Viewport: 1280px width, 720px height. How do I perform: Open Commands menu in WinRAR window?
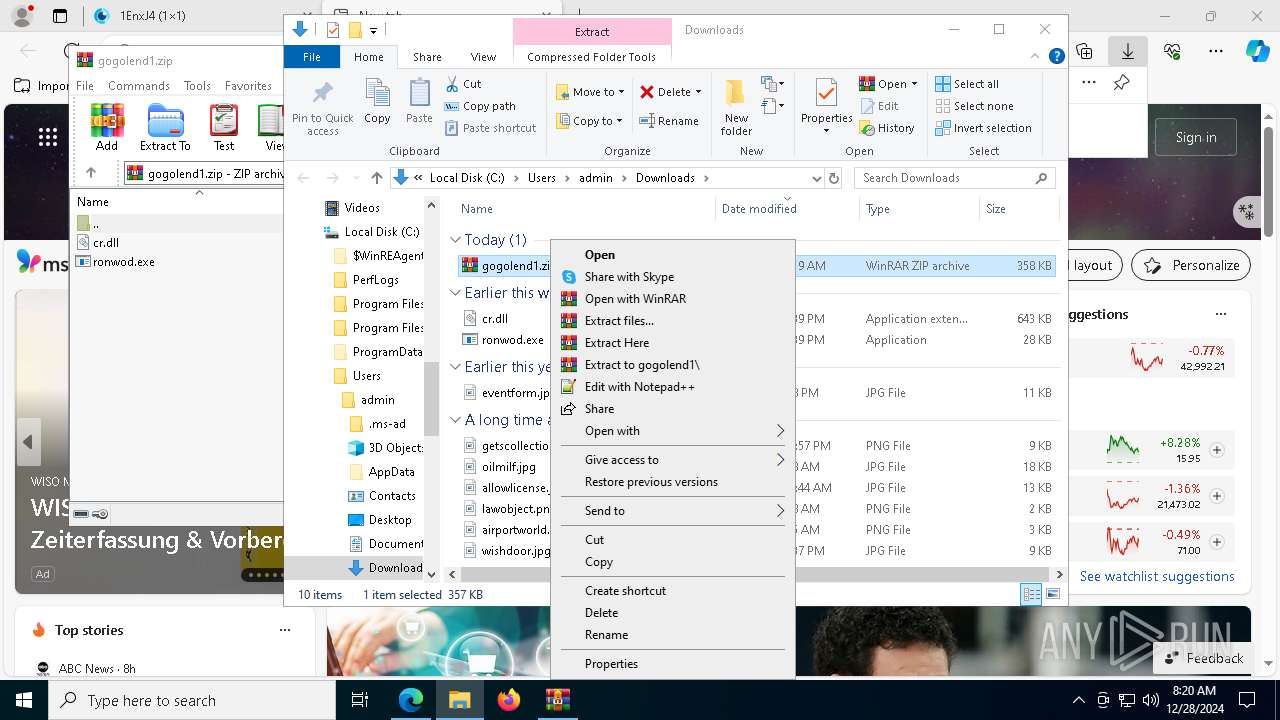[x=139, y=86]
